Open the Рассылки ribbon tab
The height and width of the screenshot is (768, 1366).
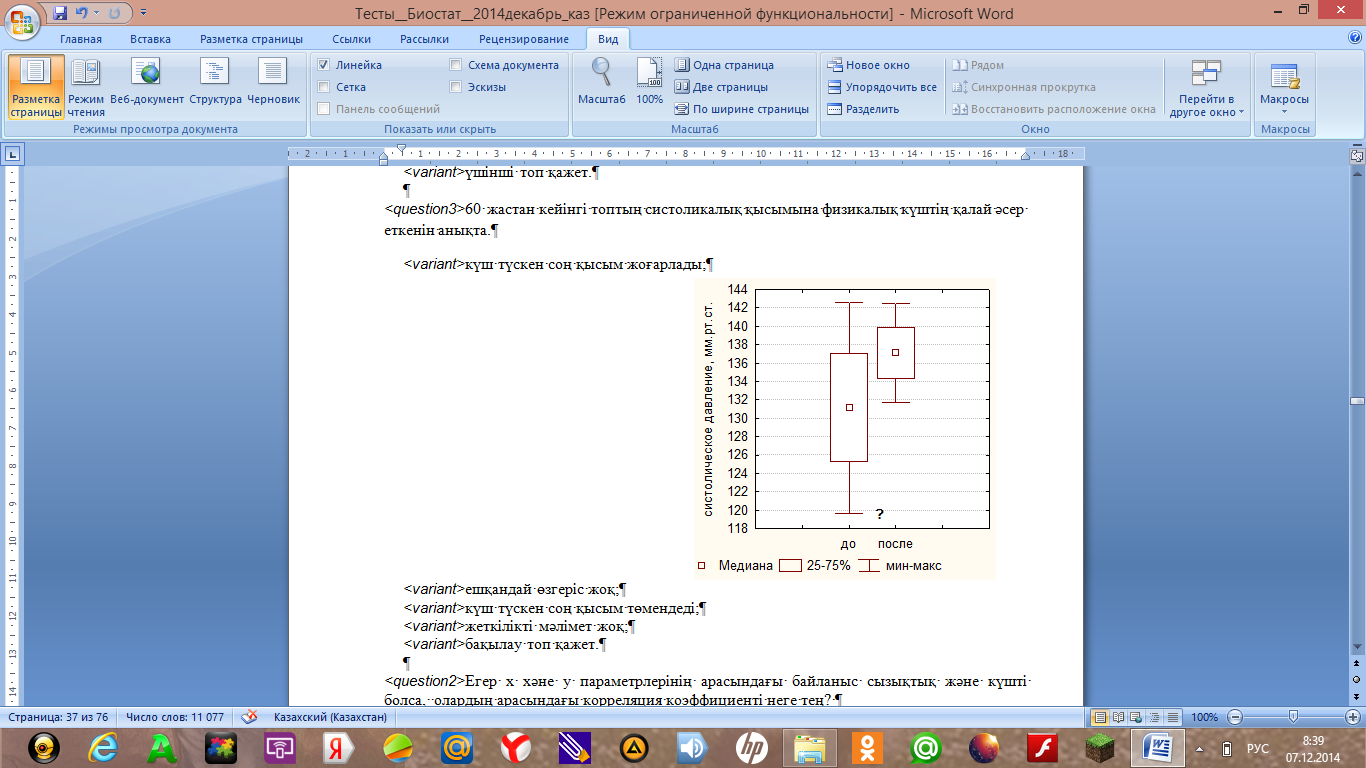click(x=424, y=39)
